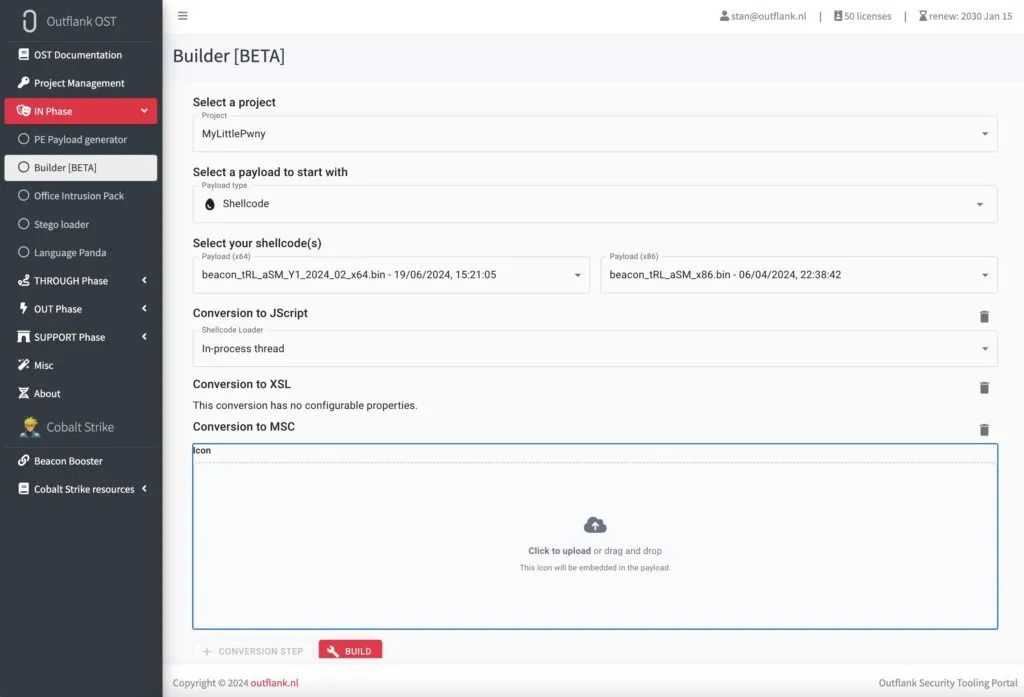This screenshot has height=697, width=1024.
Task: Click the About hourglass icon
Action: [24, 393]
